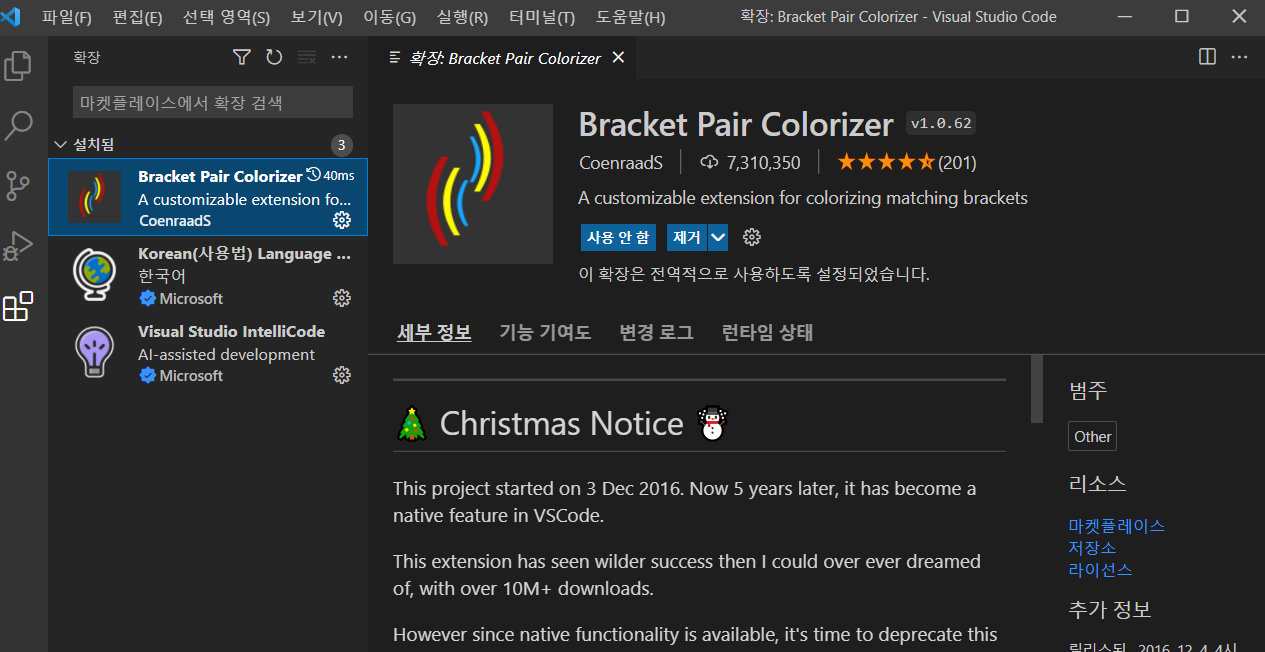Manage gear for Visual Studio IntelliCode
The width and height of the screenshot is (1265, 652).
tap(341, 375)
